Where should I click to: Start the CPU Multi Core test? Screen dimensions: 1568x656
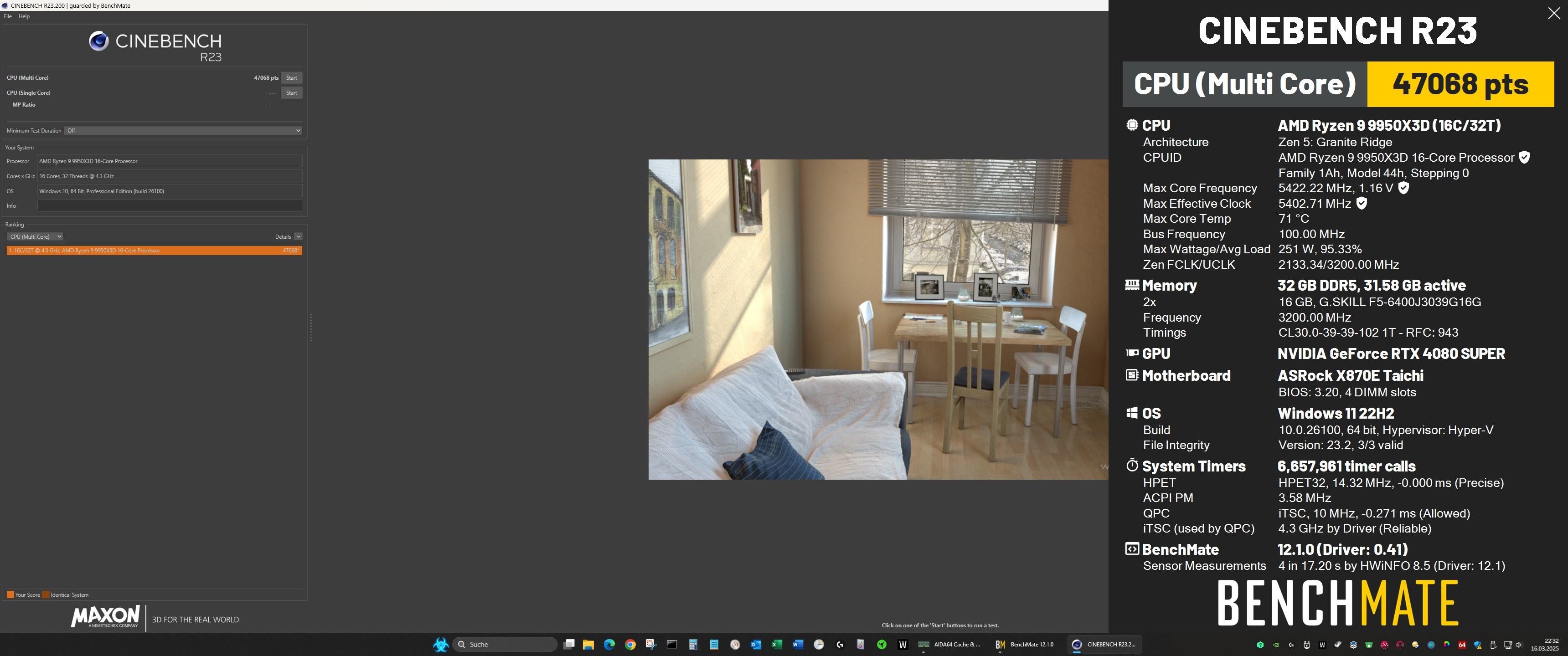click(x=292, y=78)
